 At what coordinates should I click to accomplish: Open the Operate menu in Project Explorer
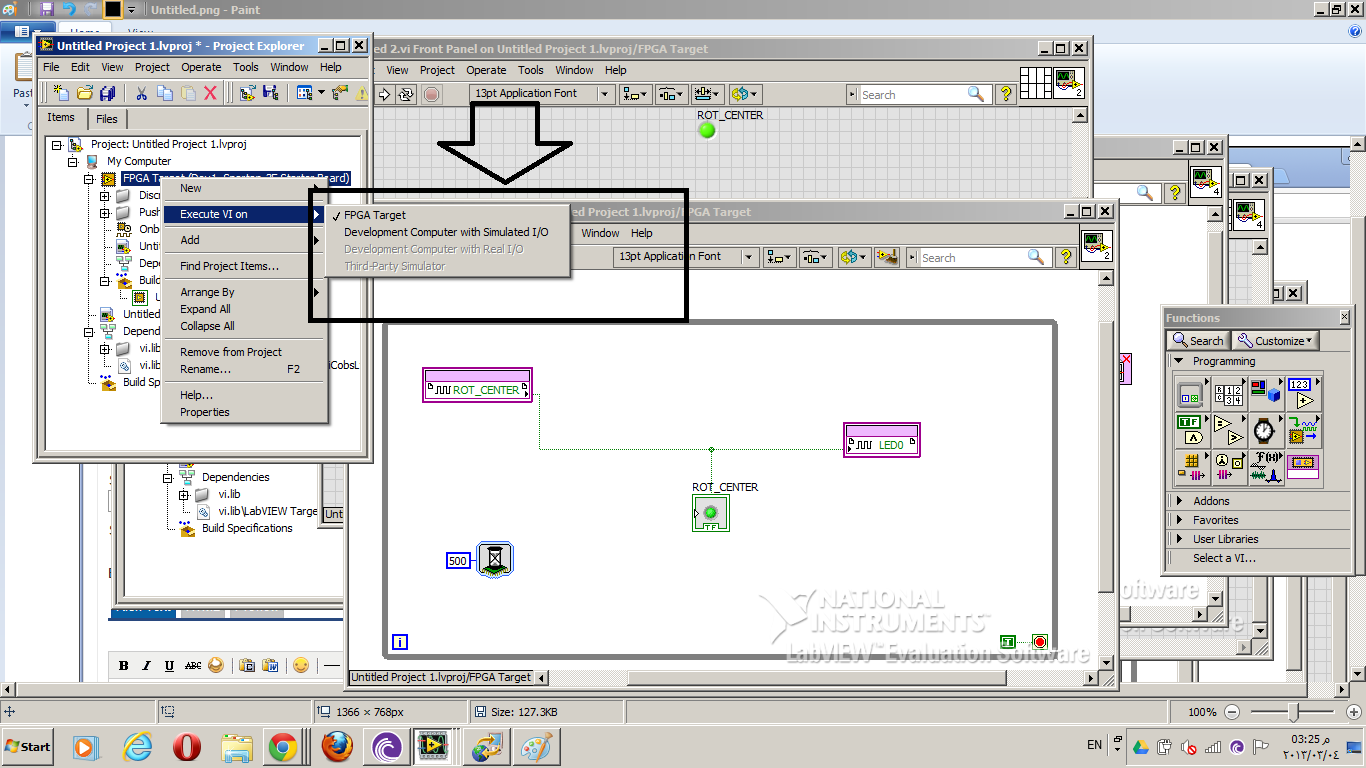201,67
